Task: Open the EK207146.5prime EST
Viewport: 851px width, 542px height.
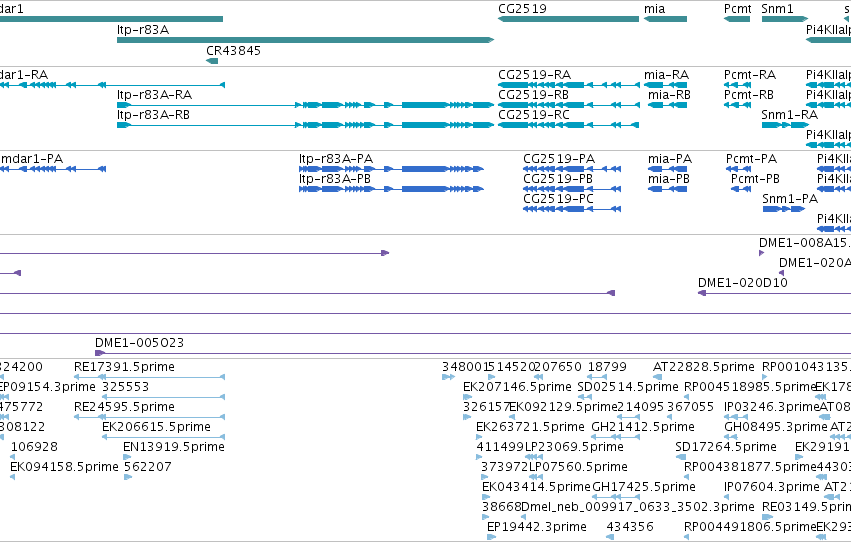Action: 467,397
